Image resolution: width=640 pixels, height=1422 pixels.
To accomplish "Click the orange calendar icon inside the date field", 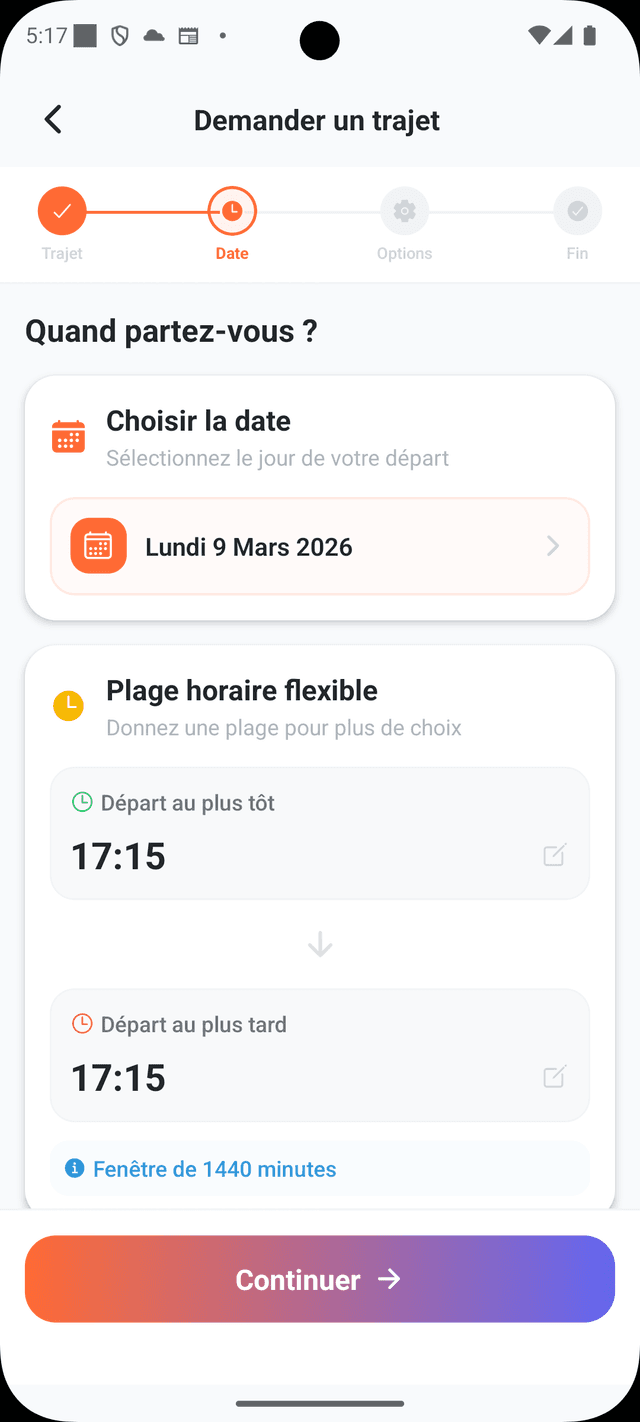I will click(97, 546).
